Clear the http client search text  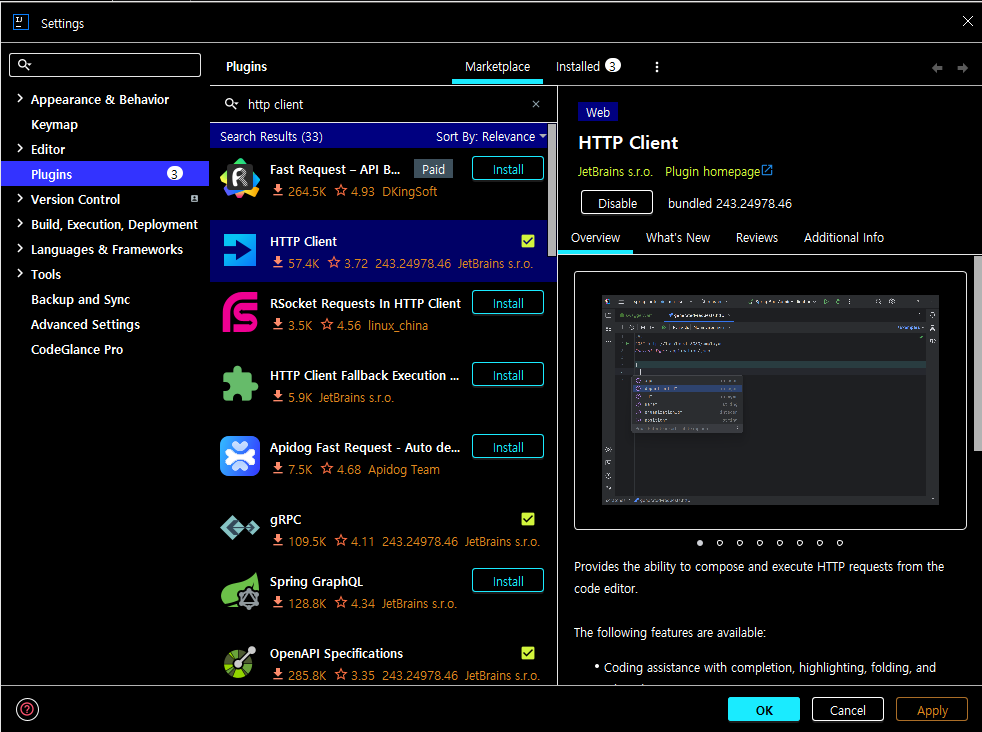tap(536, 104)
